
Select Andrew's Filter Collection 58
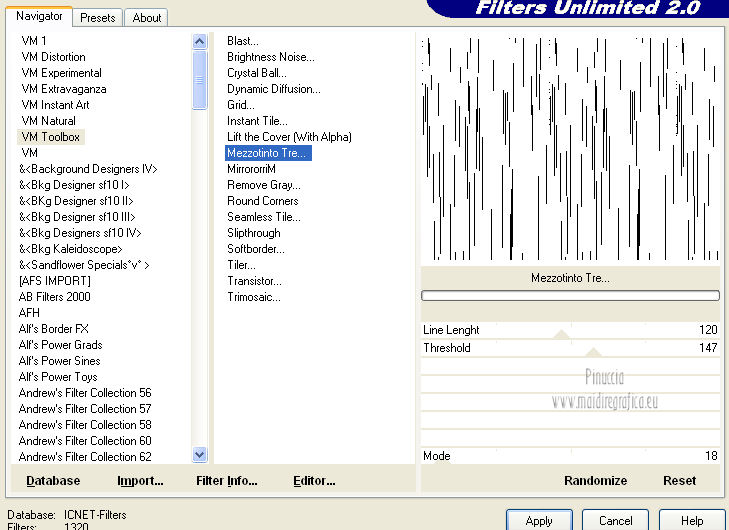coord(85,424)
